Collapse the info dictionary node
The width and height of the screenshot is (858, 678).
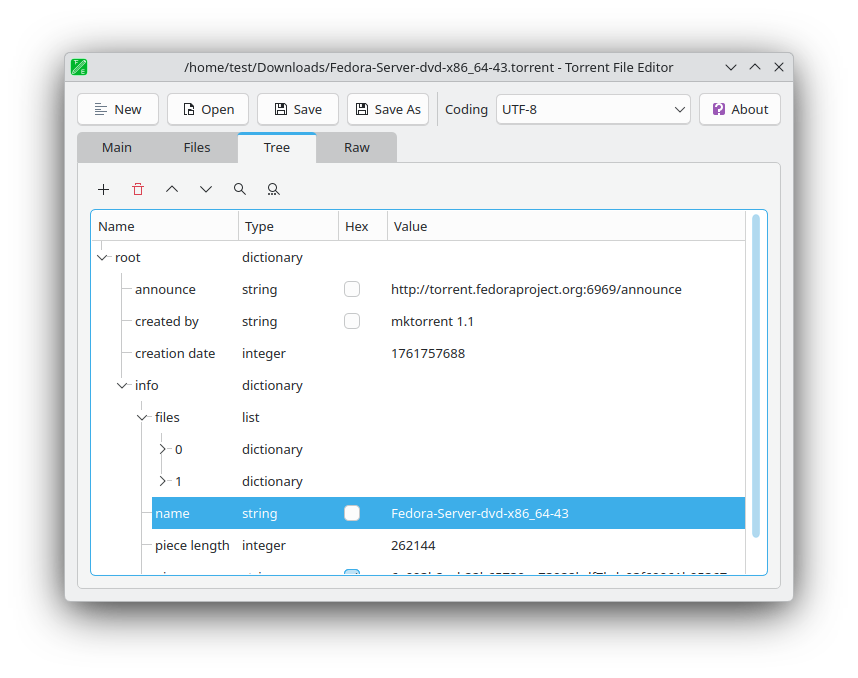click(x=122, y=385)
